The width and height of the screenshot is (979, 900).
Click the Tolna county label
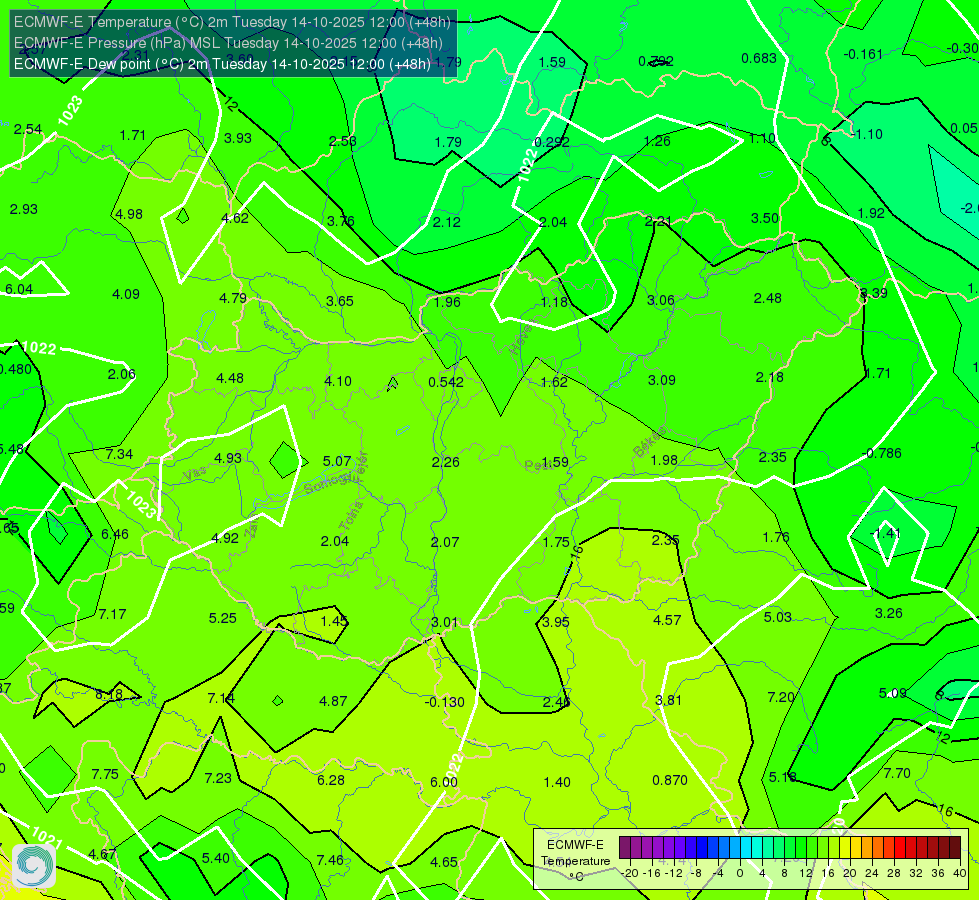click(352, 515)
